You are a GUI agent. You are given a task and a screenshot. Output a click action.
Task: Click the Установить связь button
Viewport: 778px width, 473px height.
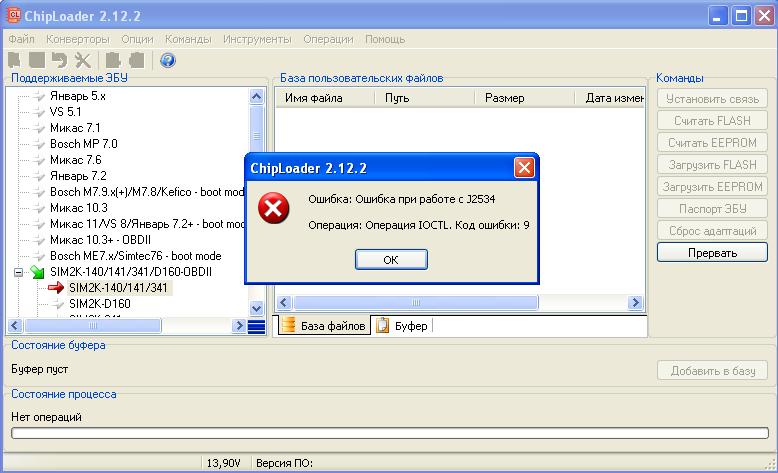click(x=712, y=99)
